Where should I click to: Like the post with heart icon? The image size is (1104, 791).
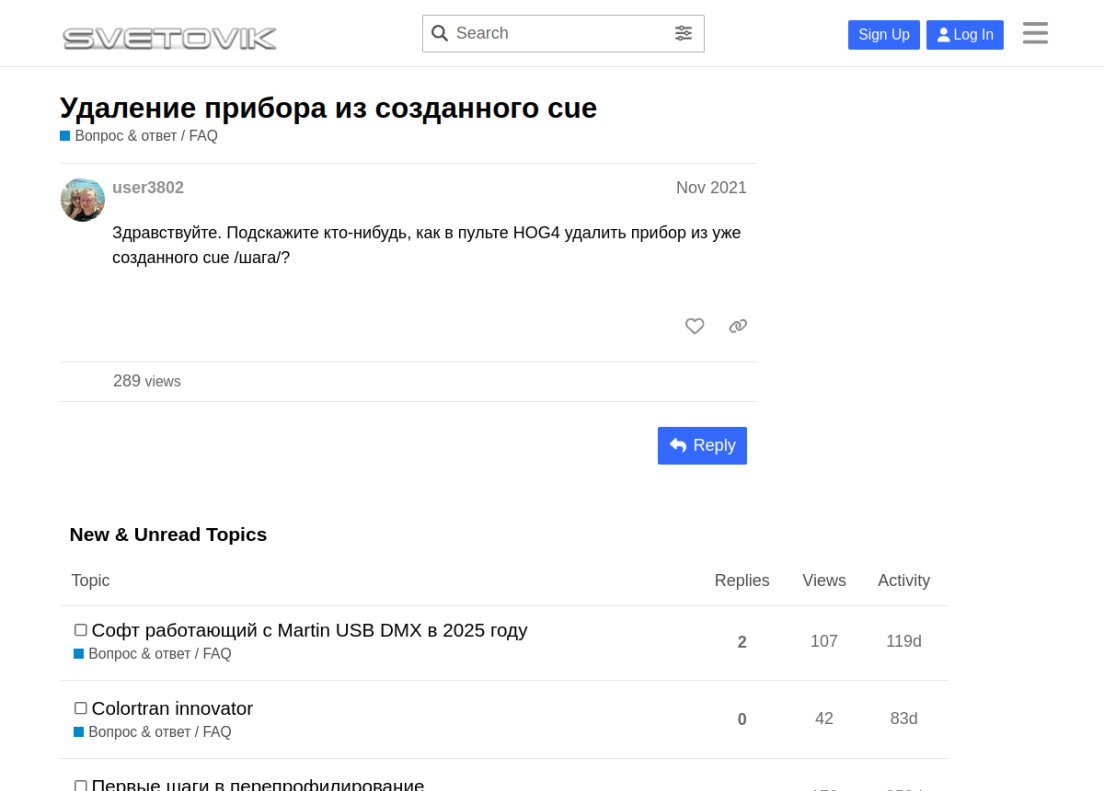(694, 326)
